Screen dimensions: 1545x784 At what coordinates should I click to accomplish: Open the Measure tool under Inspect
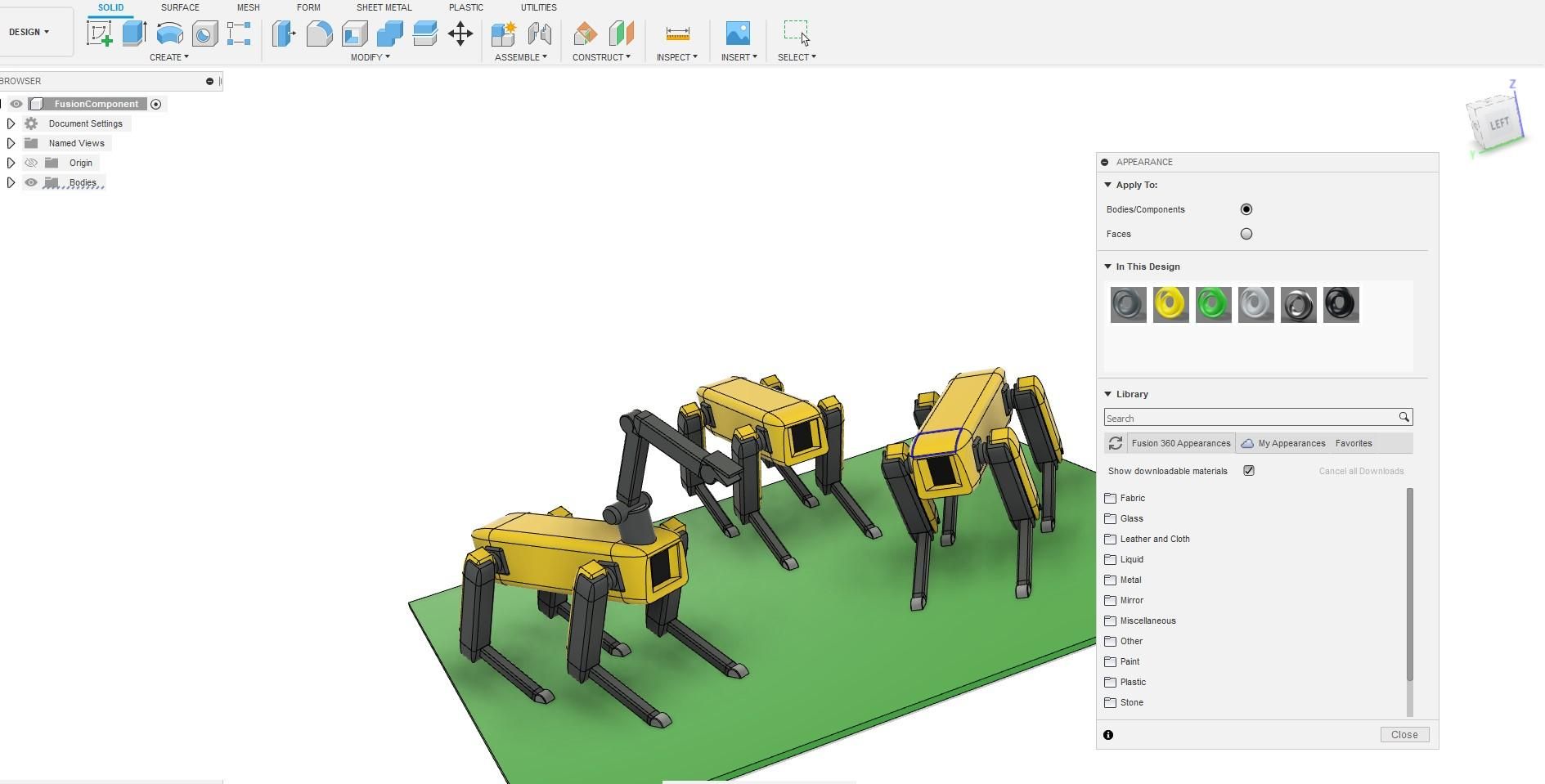tap(677, 34)
